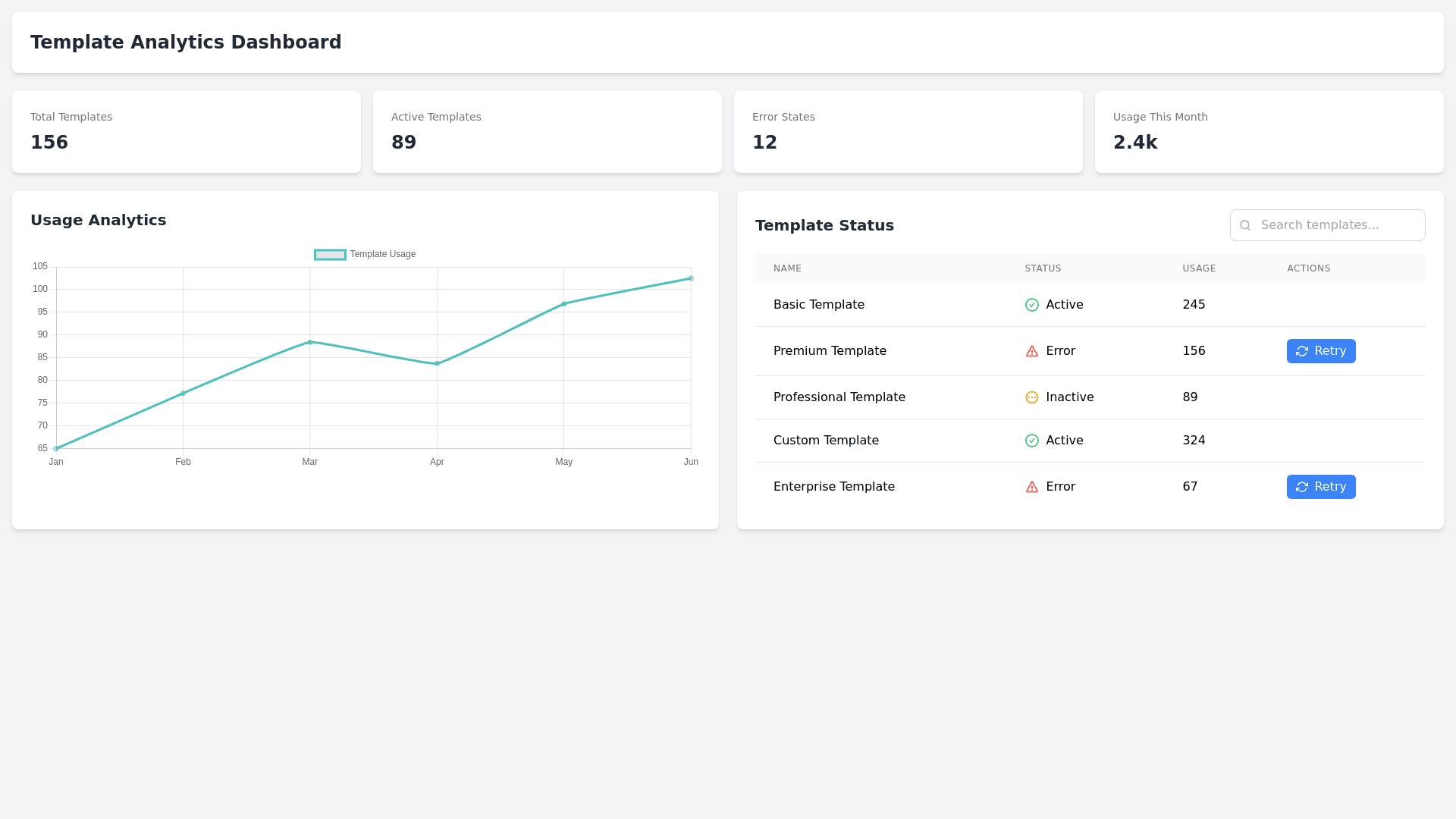1456x819 pixels.
Task: Click the Name column header
Action: pyautogui.click(x=787, y=268)
